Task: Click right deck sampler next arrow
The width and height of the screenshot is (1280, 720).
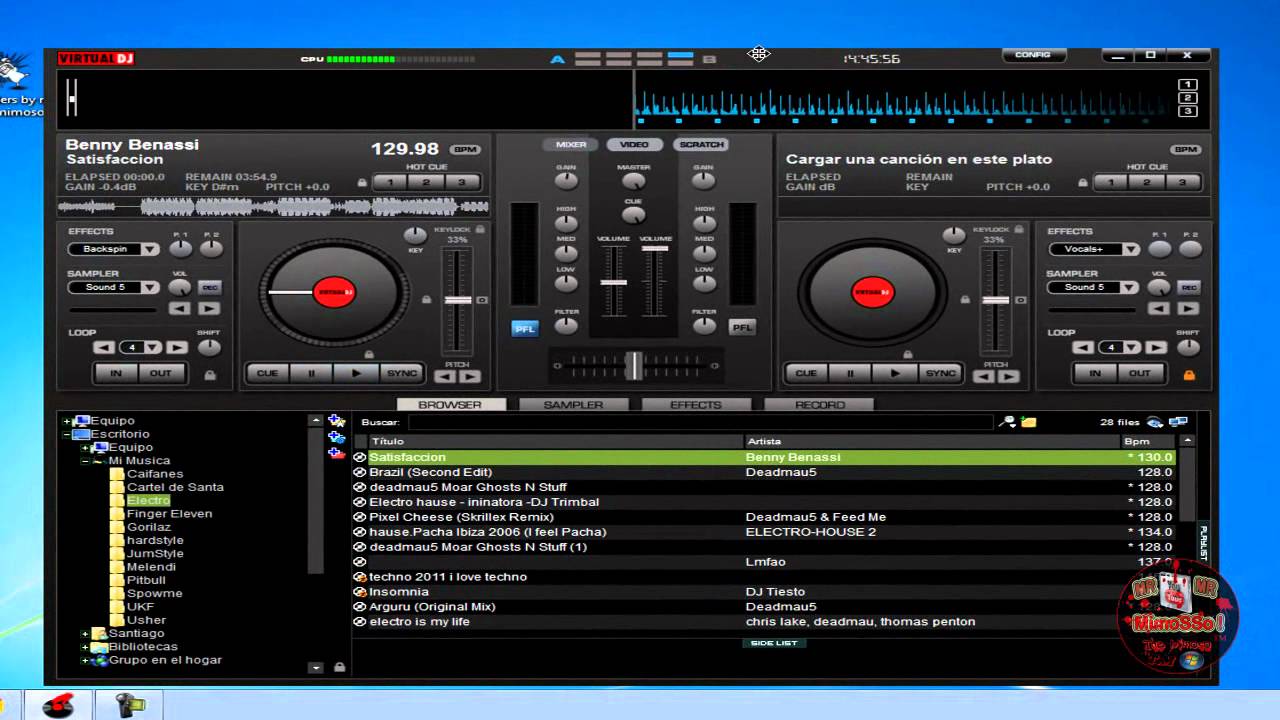Action: [1188, 309]
